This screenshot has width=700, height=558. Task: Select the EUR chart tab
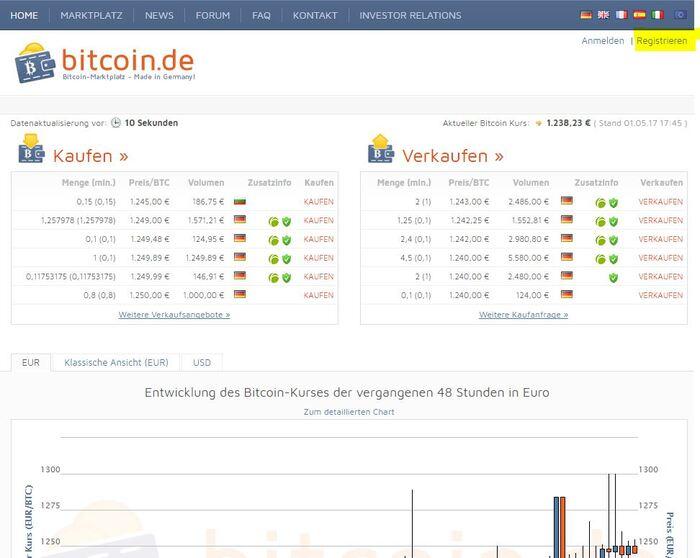31,362
